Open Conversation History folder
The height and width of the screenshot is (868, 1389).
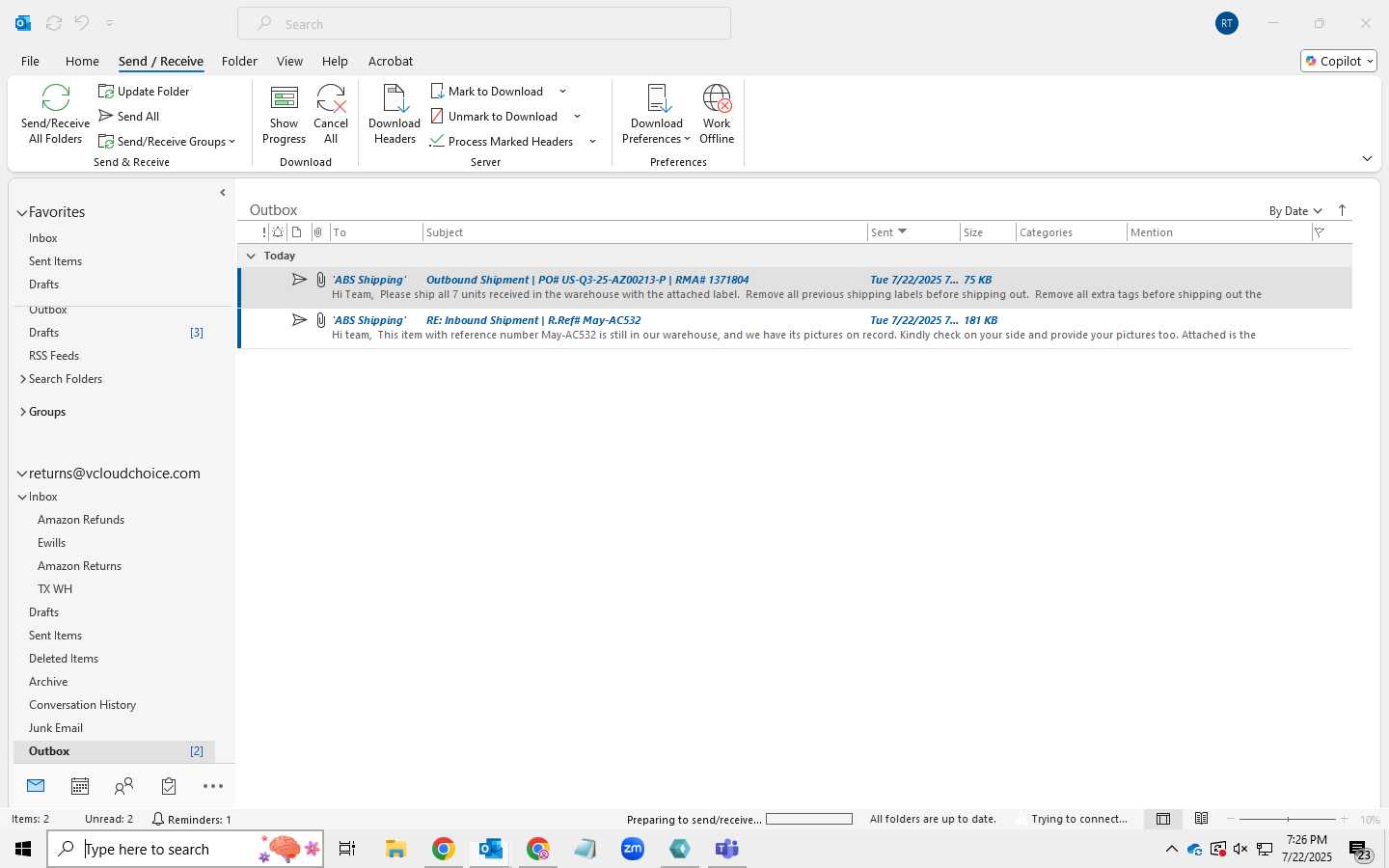point(82,705)
